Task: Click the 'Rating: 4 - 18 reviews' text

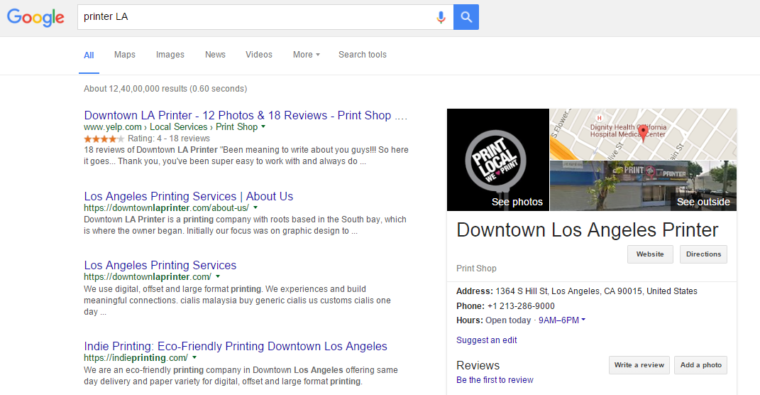Action: 169,139
